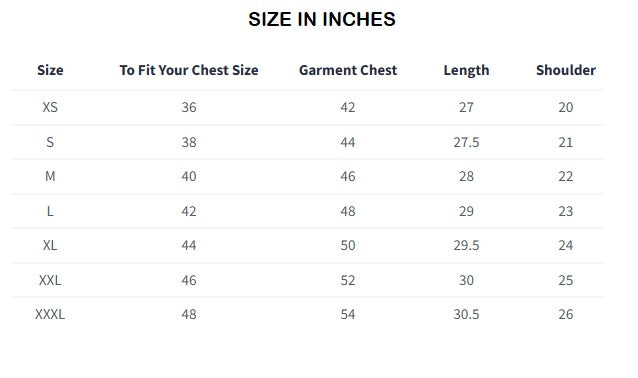This screenshot has width=638, height=378.
Task: Select the XL size row label
Action: pyautogui.click(x=50, y=245)
